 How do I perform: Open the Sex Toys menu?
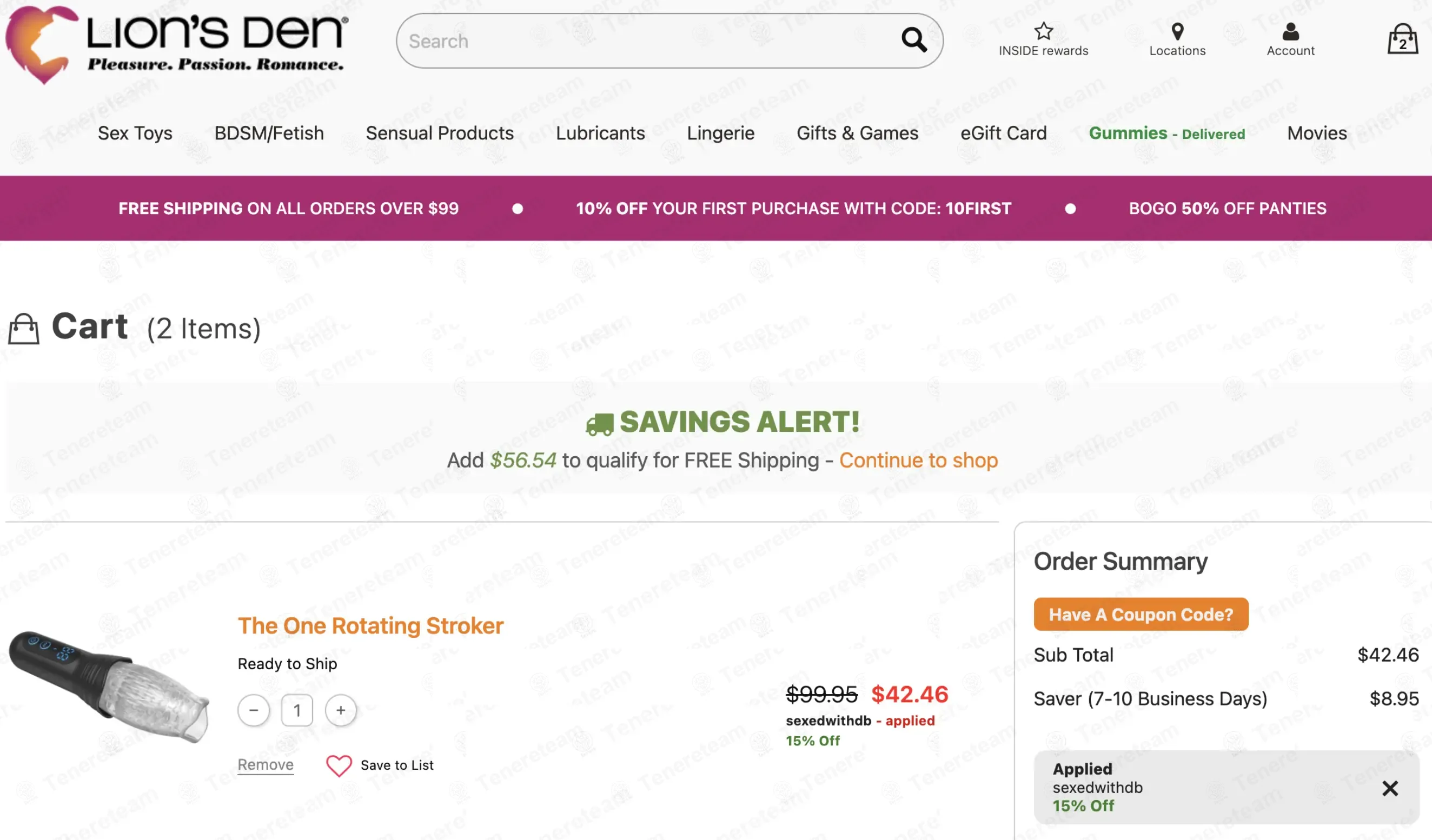(x=135, y=133)
